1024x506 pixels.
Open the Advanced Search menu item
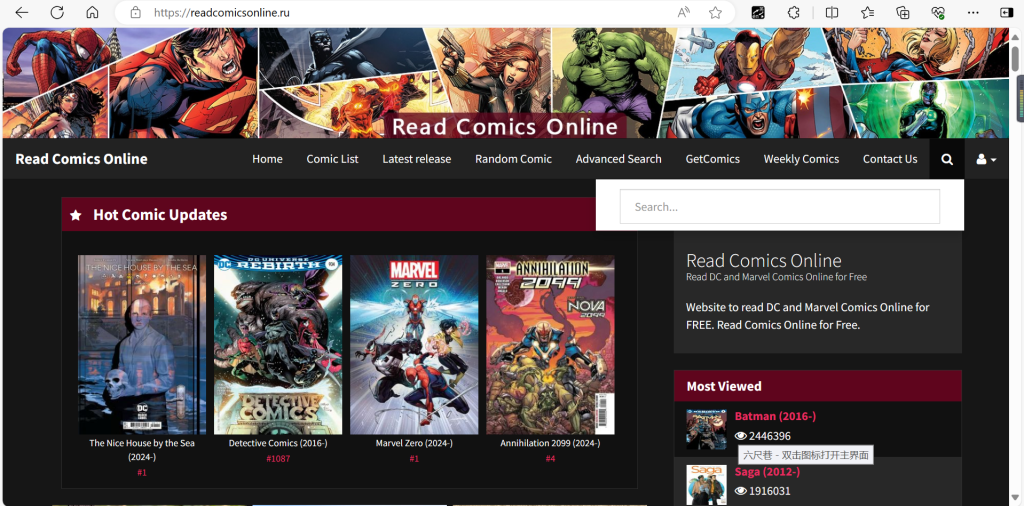[618, 159]
